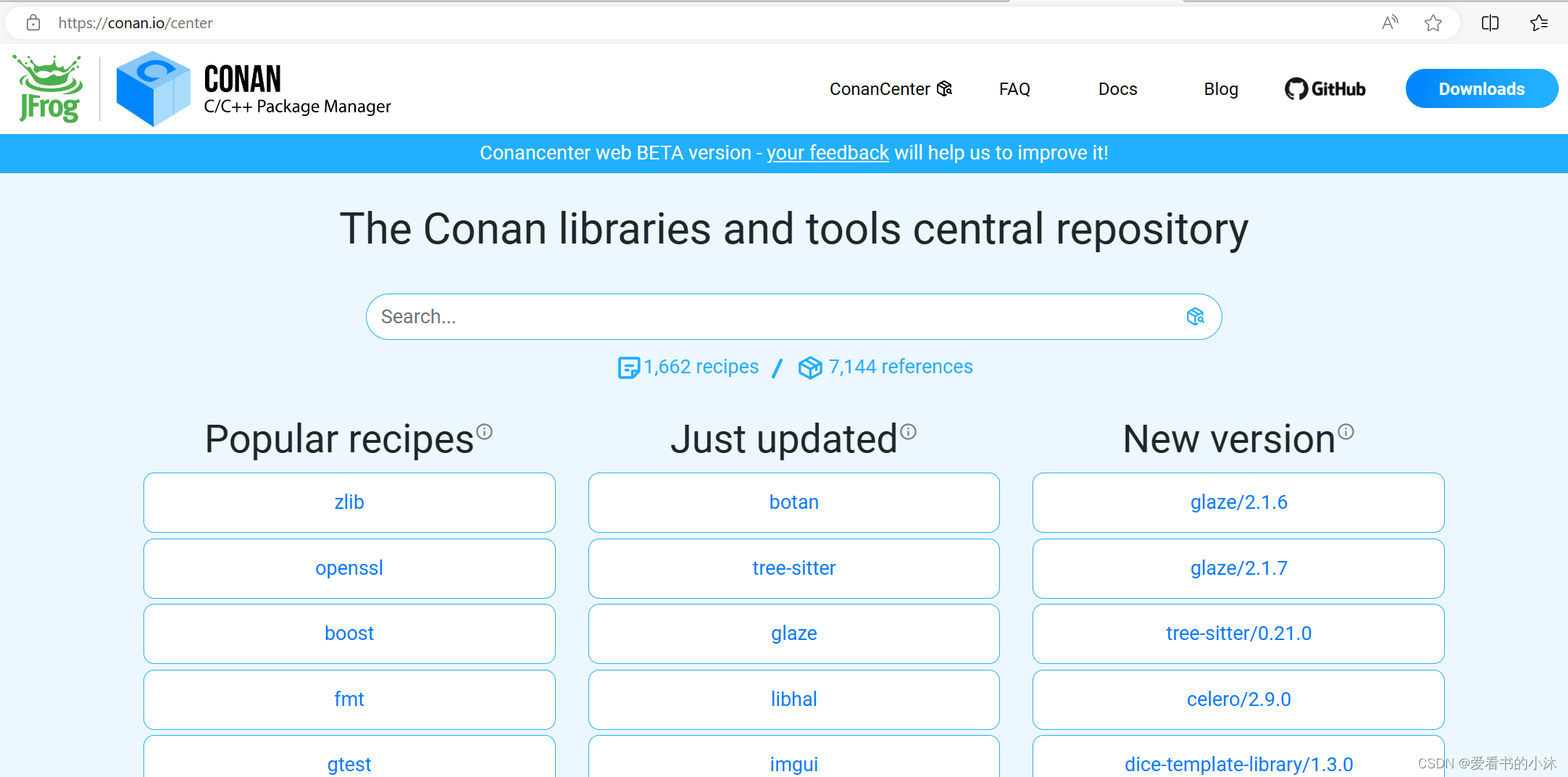Click the JFrog logo
The image size is (1568, 777).
point(49,88)
